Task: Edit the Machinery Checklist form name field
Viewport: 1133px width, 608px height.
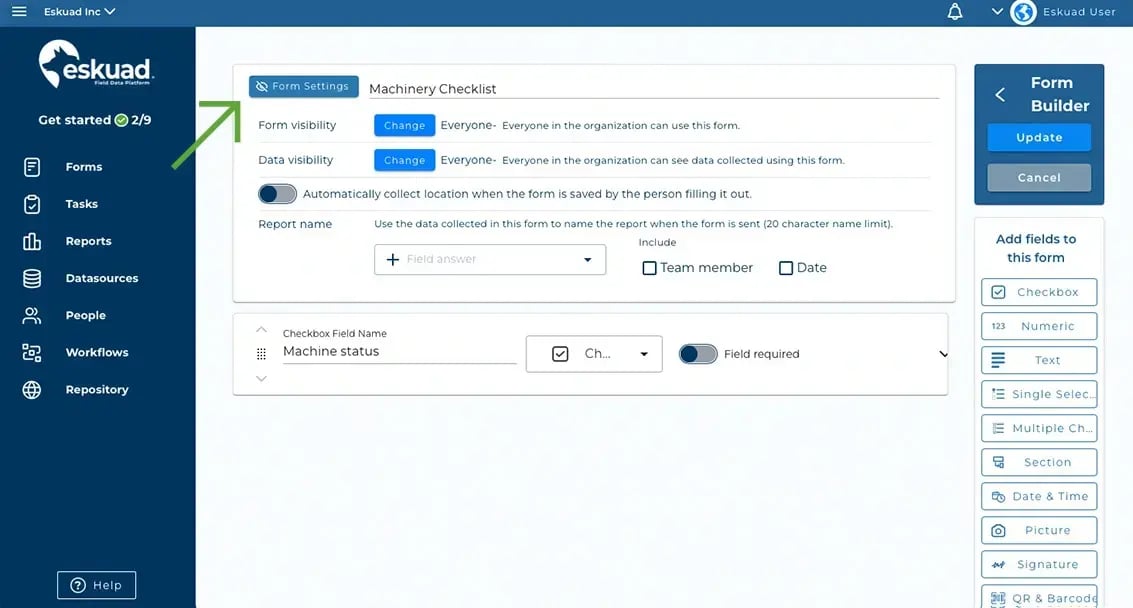Action: [650, 89]
